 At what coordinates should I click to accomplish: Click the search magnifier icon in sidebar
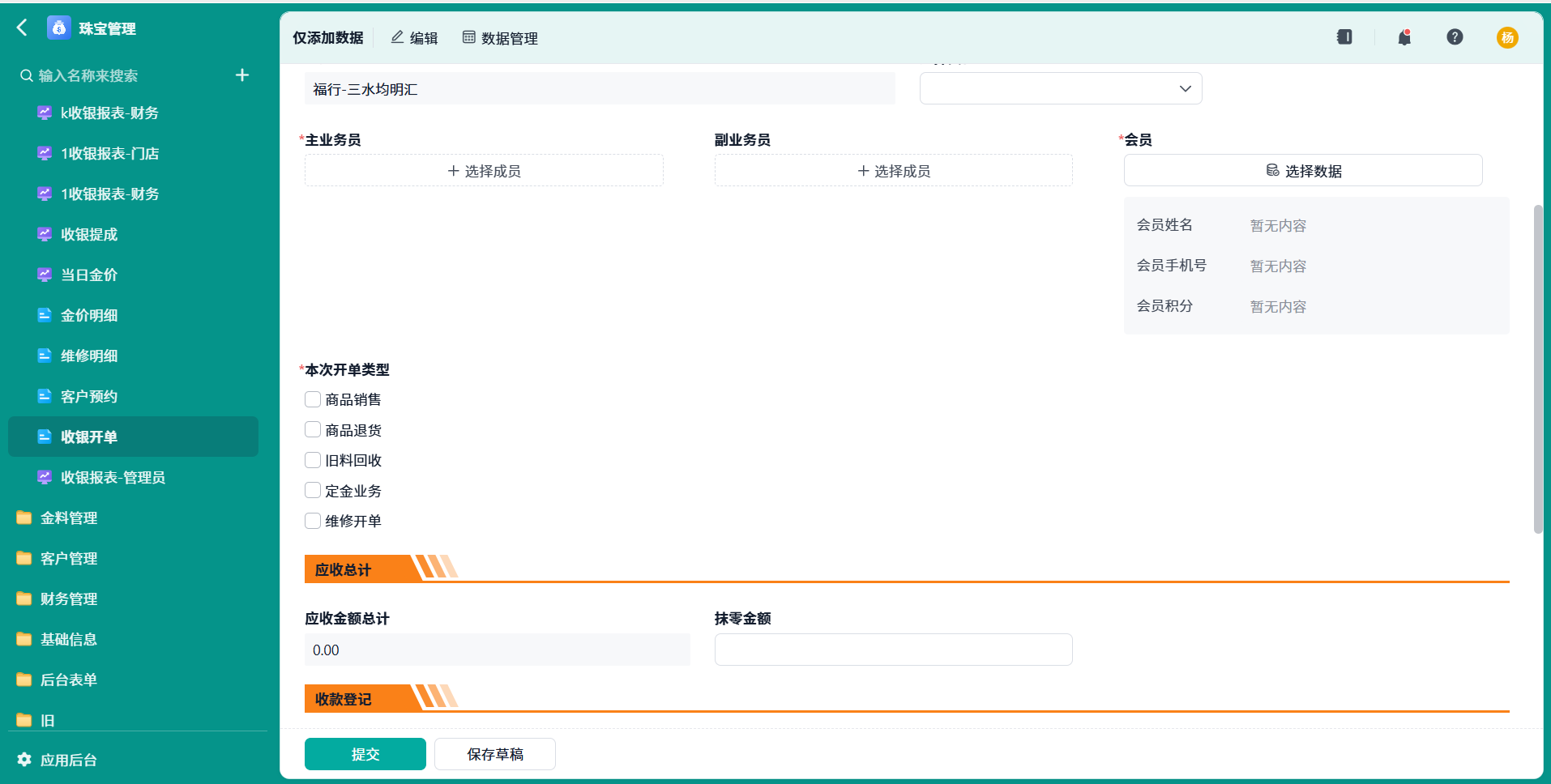click(27, 75)
